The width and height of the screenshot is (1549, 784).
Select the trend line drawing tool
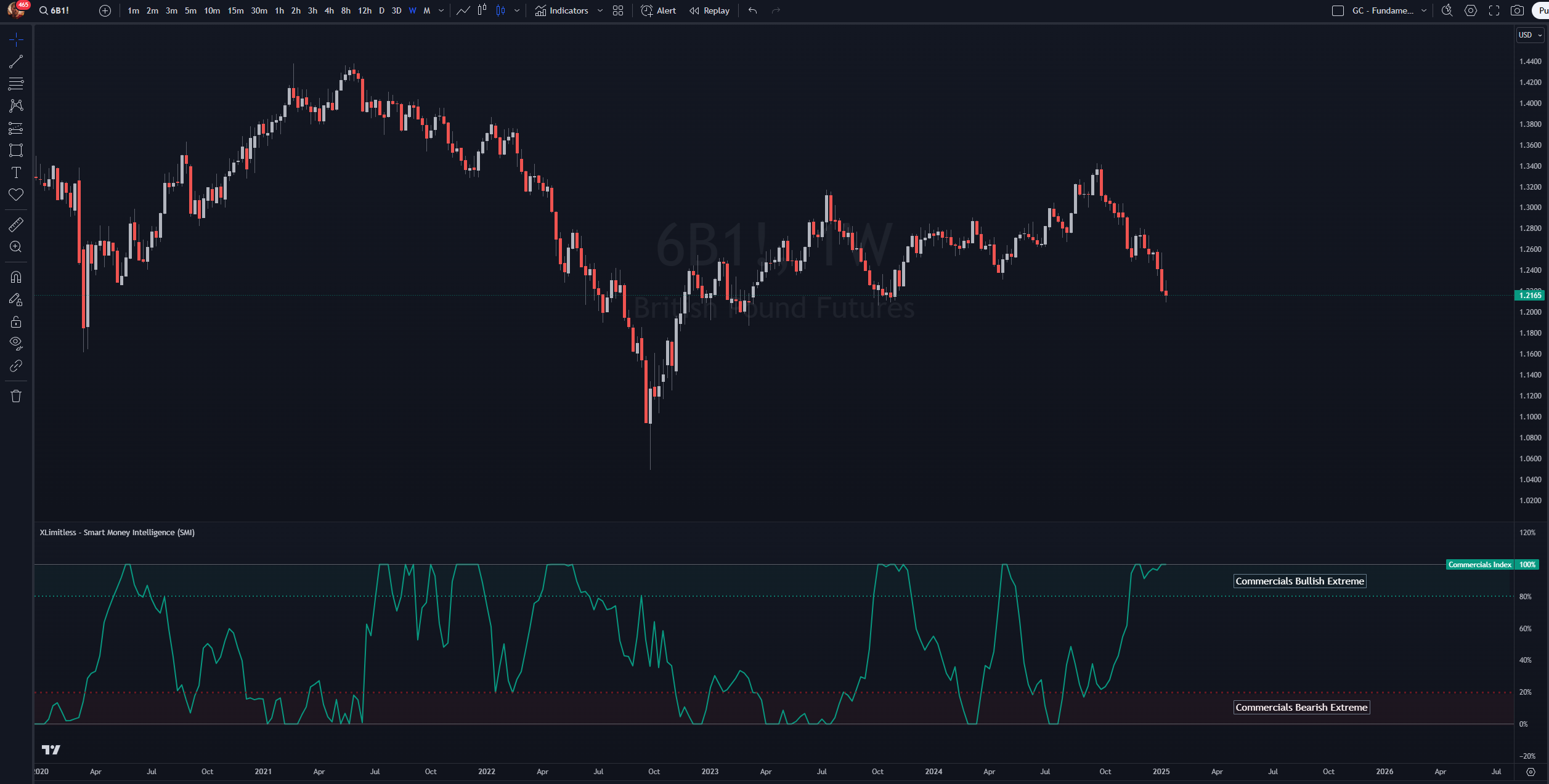click(16, 62)
